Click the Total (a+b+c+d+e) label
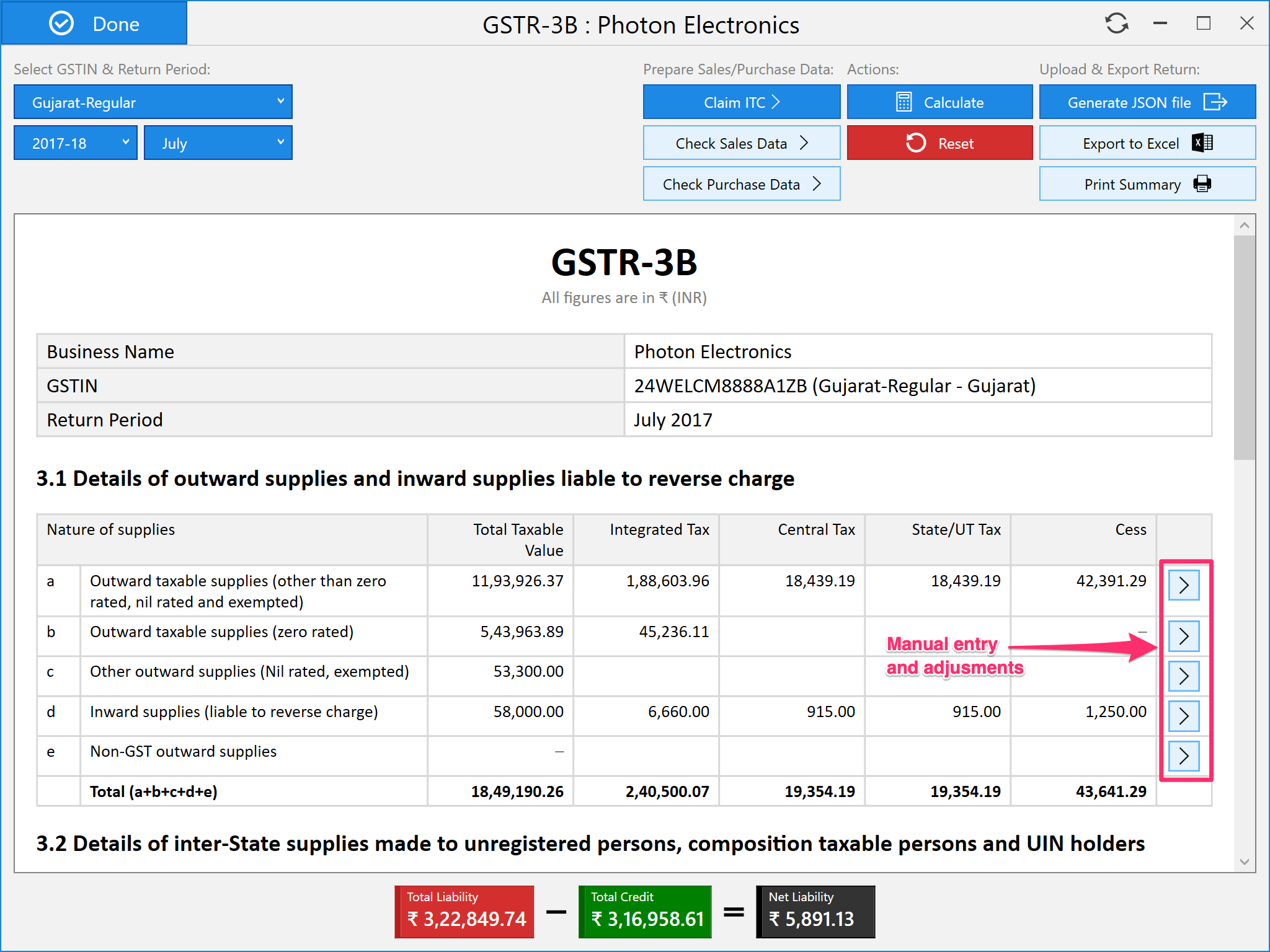 click(153, 792)
